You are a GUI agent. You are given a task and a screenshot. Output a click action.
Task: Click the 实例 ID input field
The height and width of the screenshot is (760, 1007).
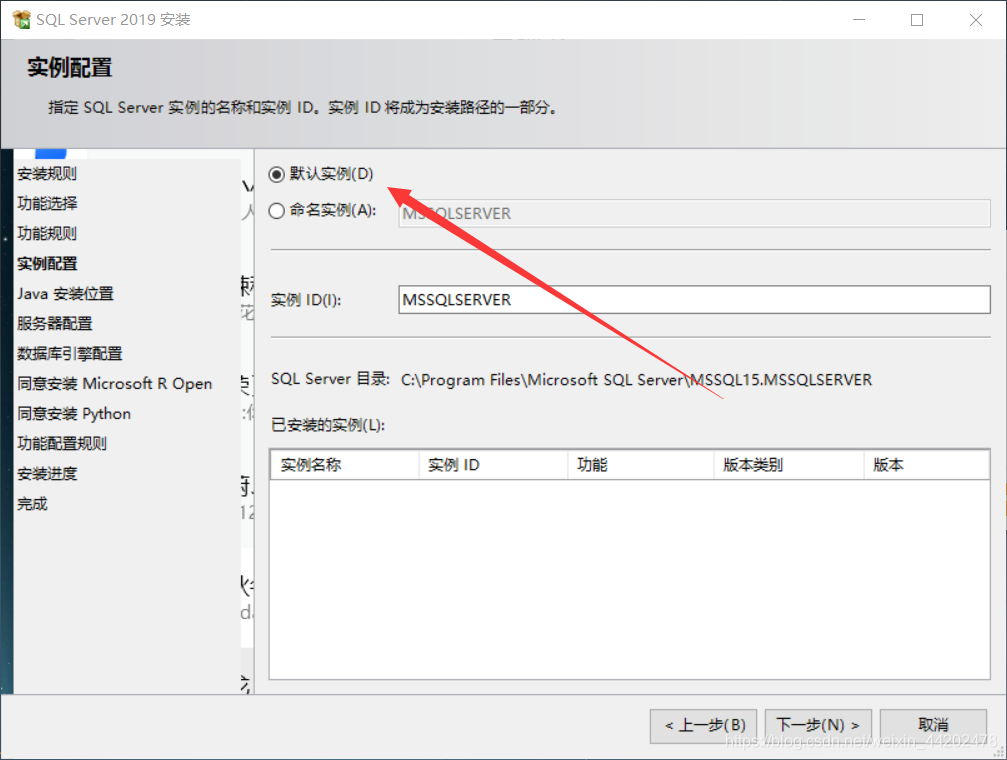pyautogui.click(x=694, y=300)
